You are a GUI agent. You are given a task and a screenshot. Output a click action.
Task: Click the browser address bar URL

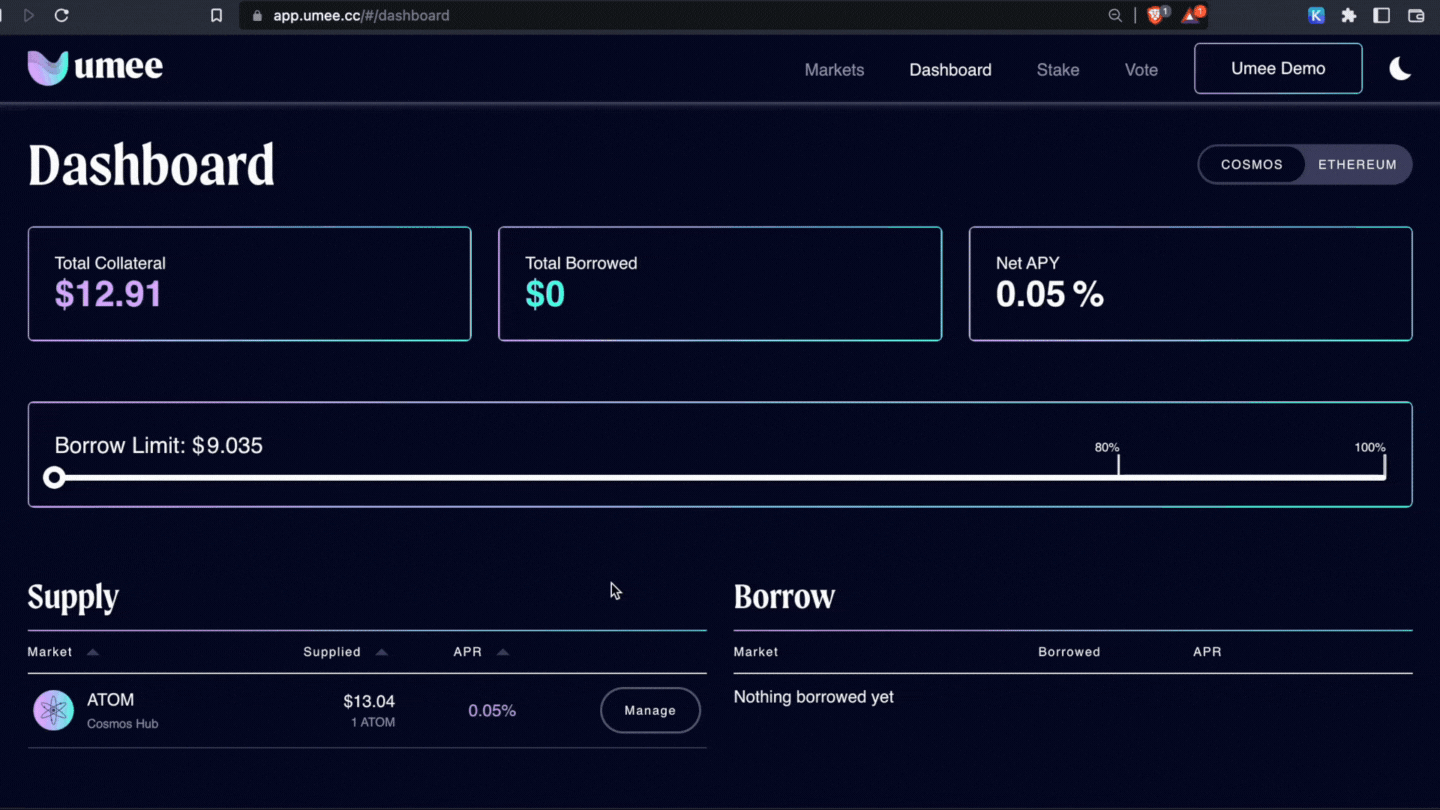pyautogui.click(x=361, y=16)
